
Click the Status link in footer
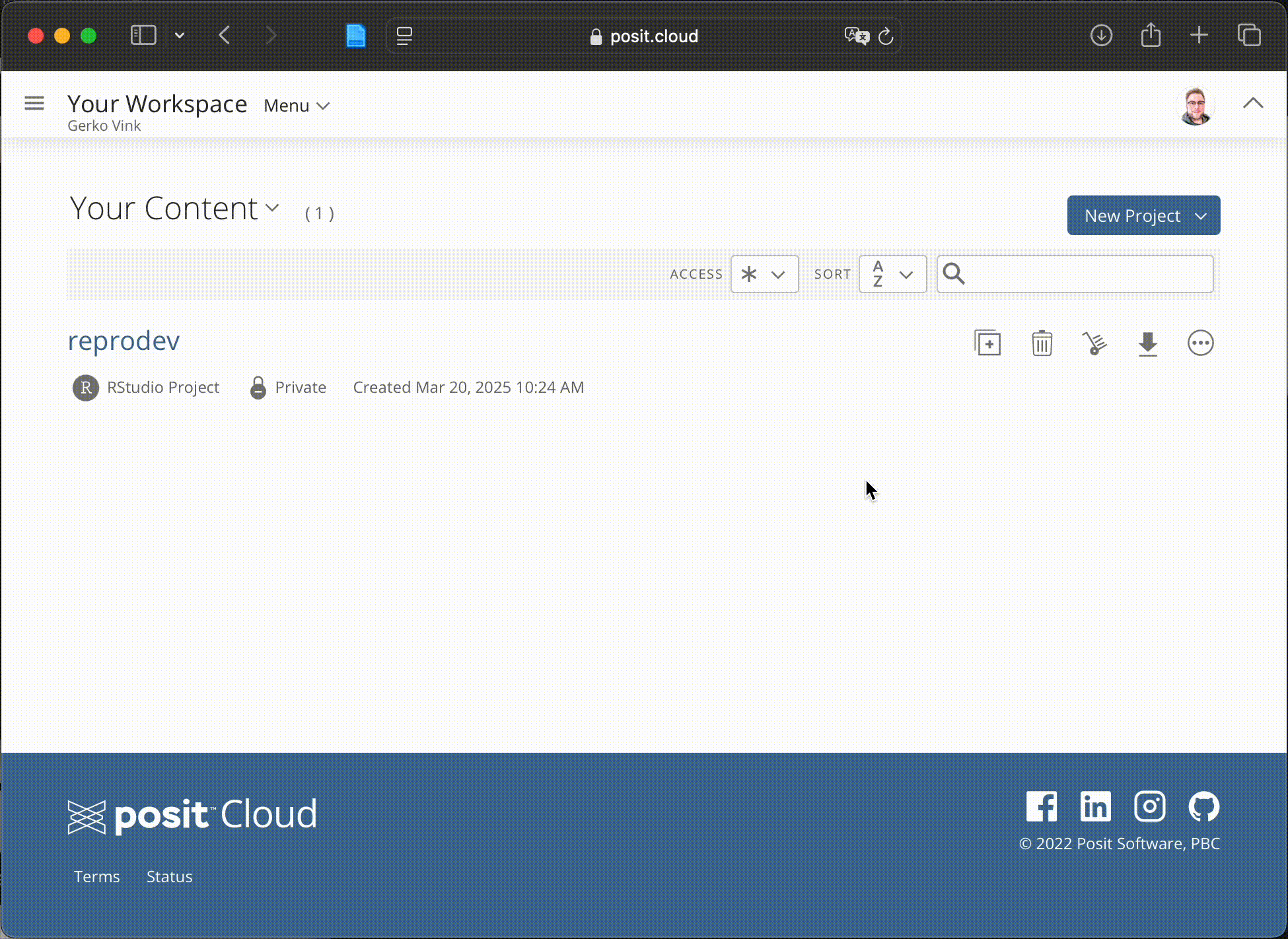(x=169, y=876)
